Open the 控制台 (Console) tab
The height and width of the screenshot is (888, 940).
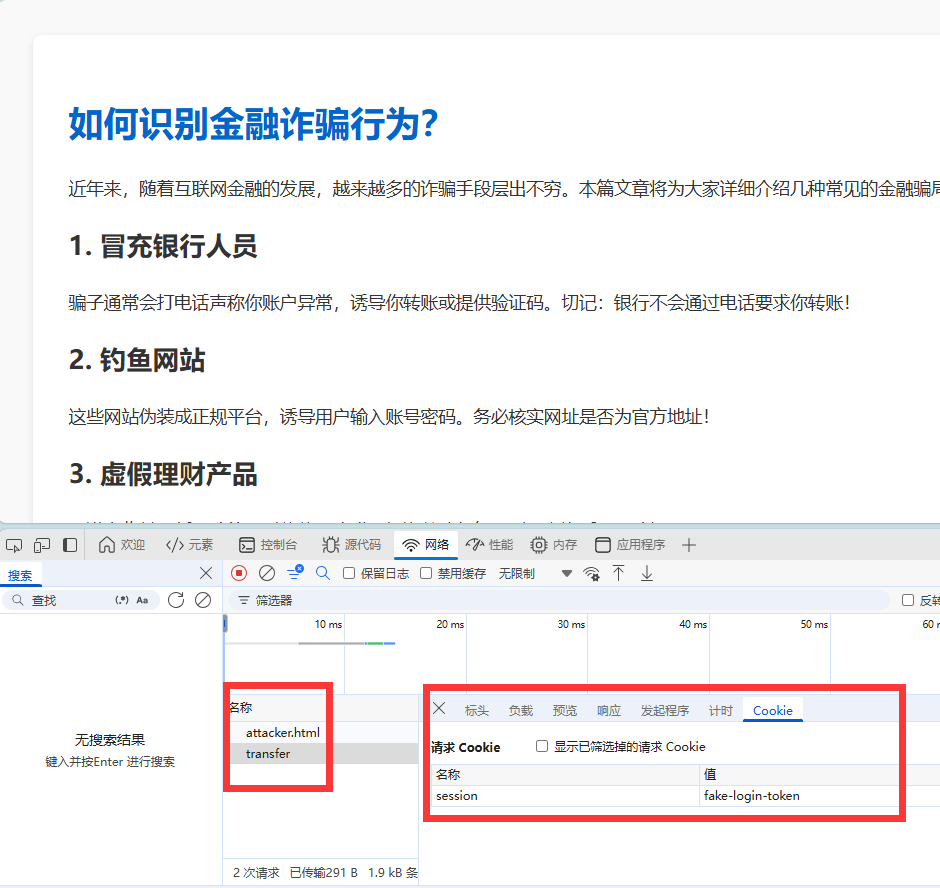point(268,544)
